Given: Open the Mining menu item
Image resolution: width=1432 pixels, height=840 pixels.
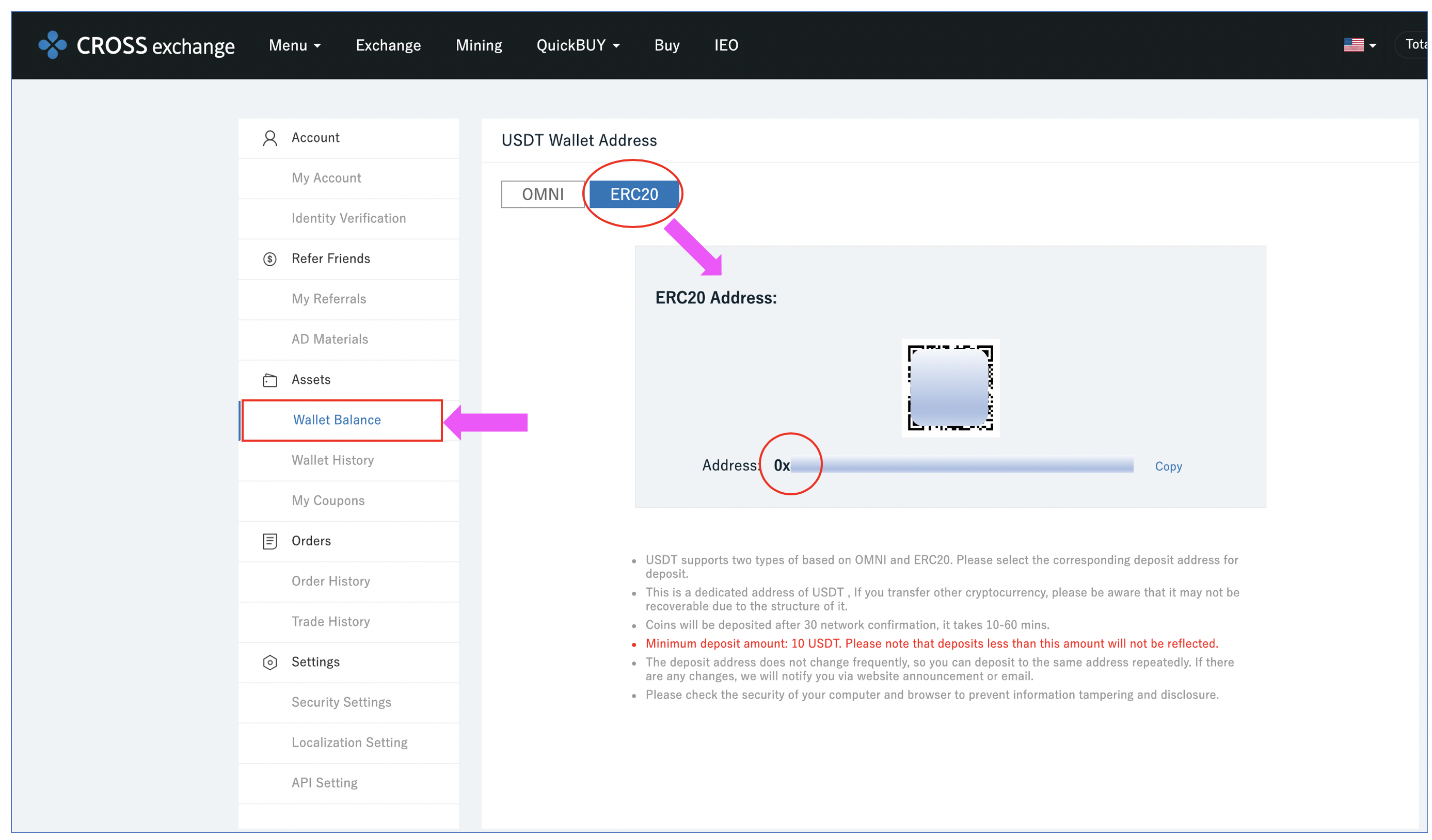Looking at the screenshot, I should (479, 45).
